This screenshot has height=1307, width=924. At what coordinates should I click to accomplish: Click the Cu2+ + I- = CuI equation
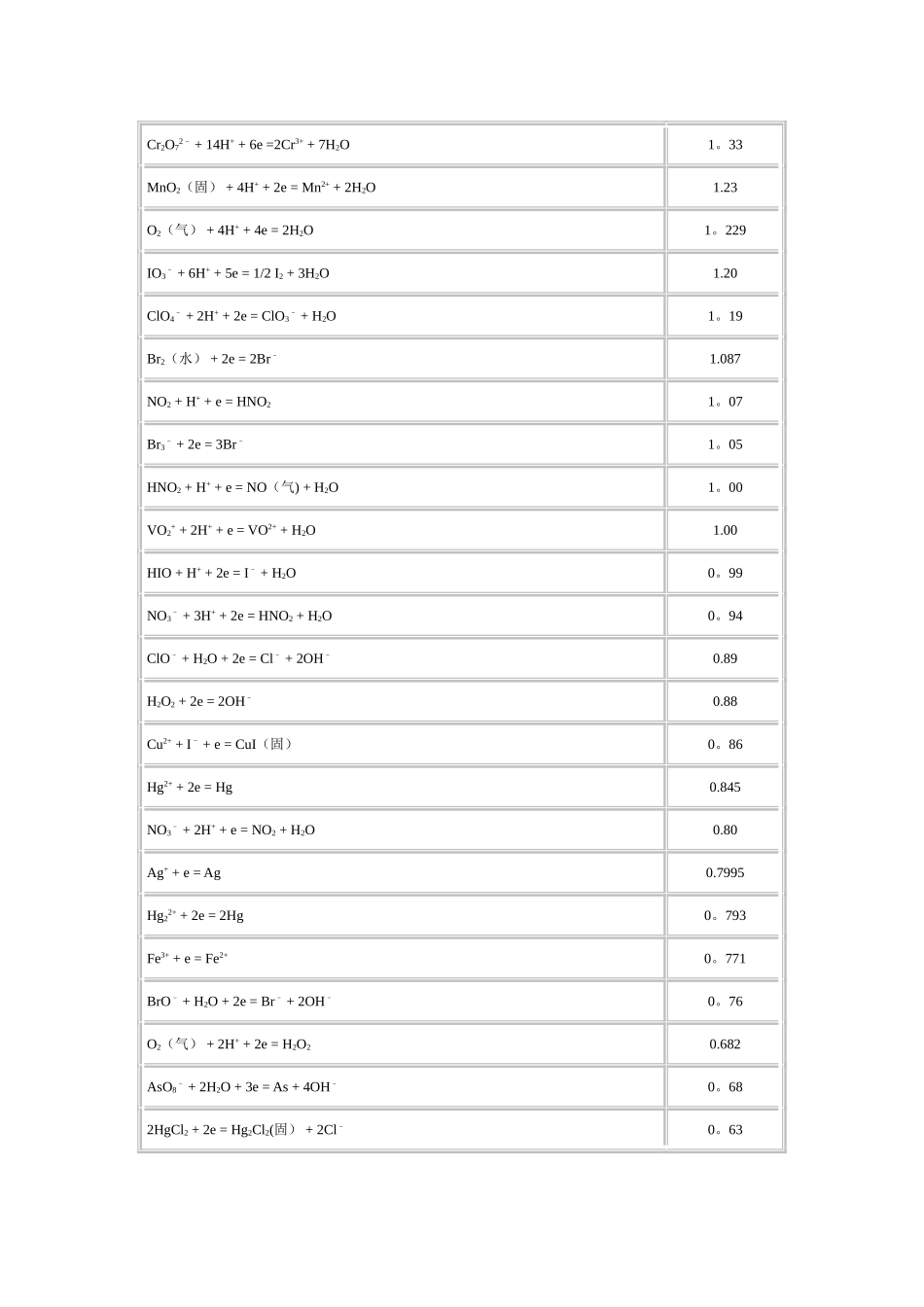(x=220, y=744)
